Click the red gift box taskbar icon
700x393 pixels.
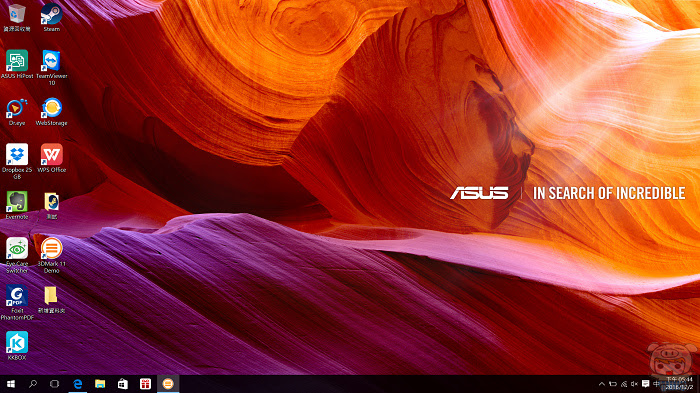pyautogui.click(x=146, y=384)
